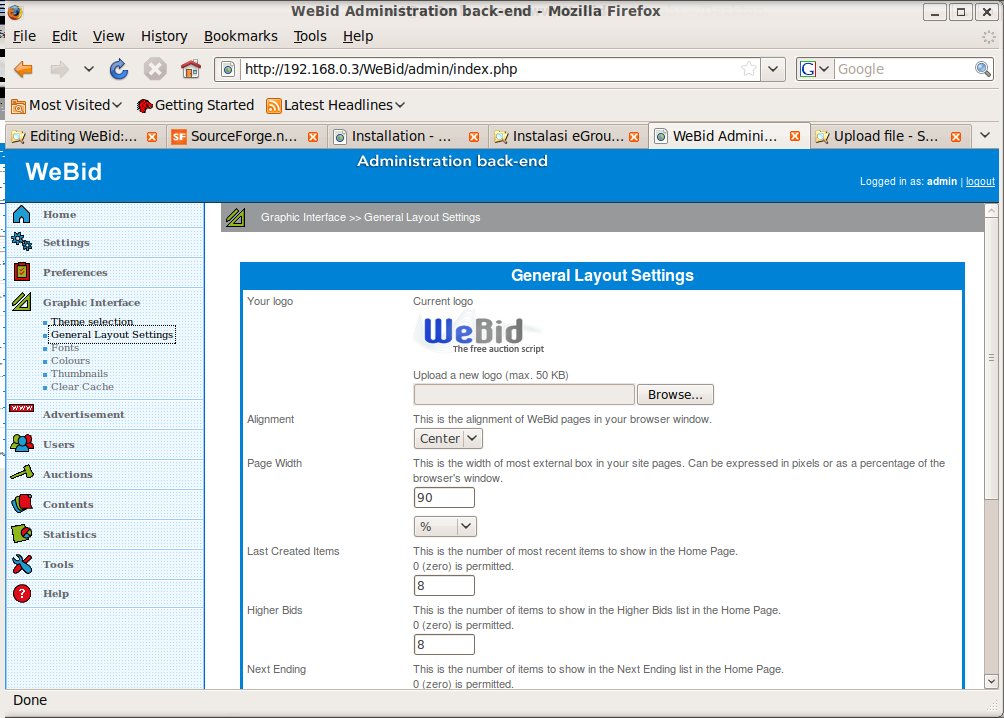
Task: Click the Statistics pie chart icon
Action: pyautogui.click(x=22, y=533)
